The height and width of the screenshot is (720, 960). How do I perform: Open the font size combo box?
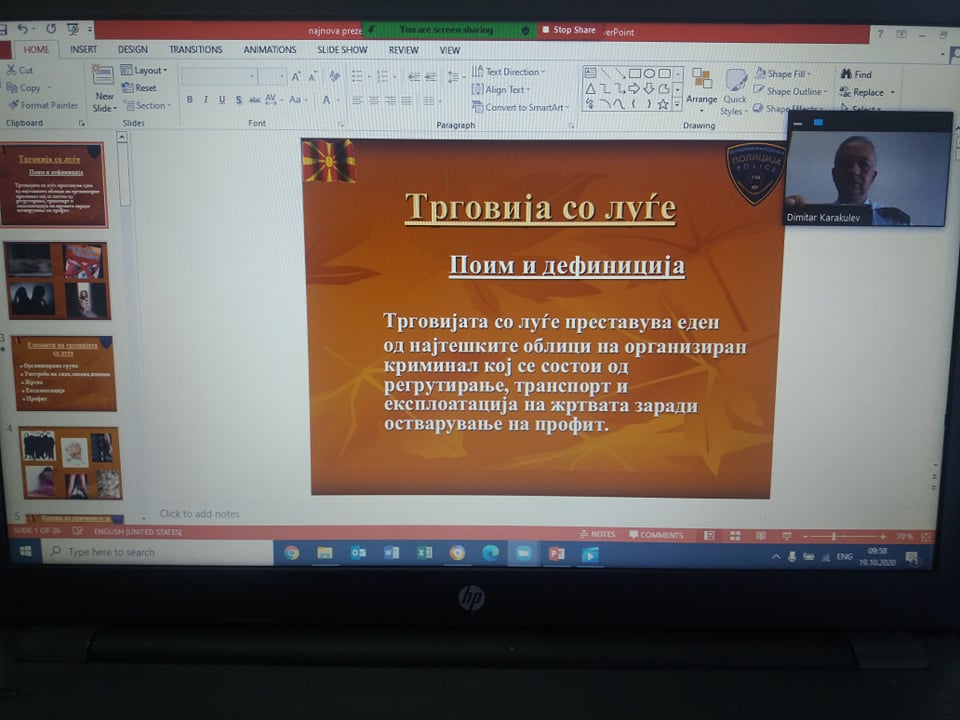pyautogui.click(x=272, y=76)
